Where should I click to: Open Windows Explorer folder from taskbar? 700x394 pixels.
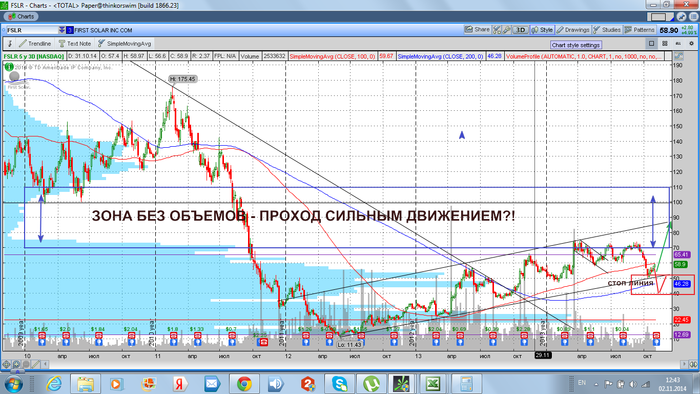(85, 384)
